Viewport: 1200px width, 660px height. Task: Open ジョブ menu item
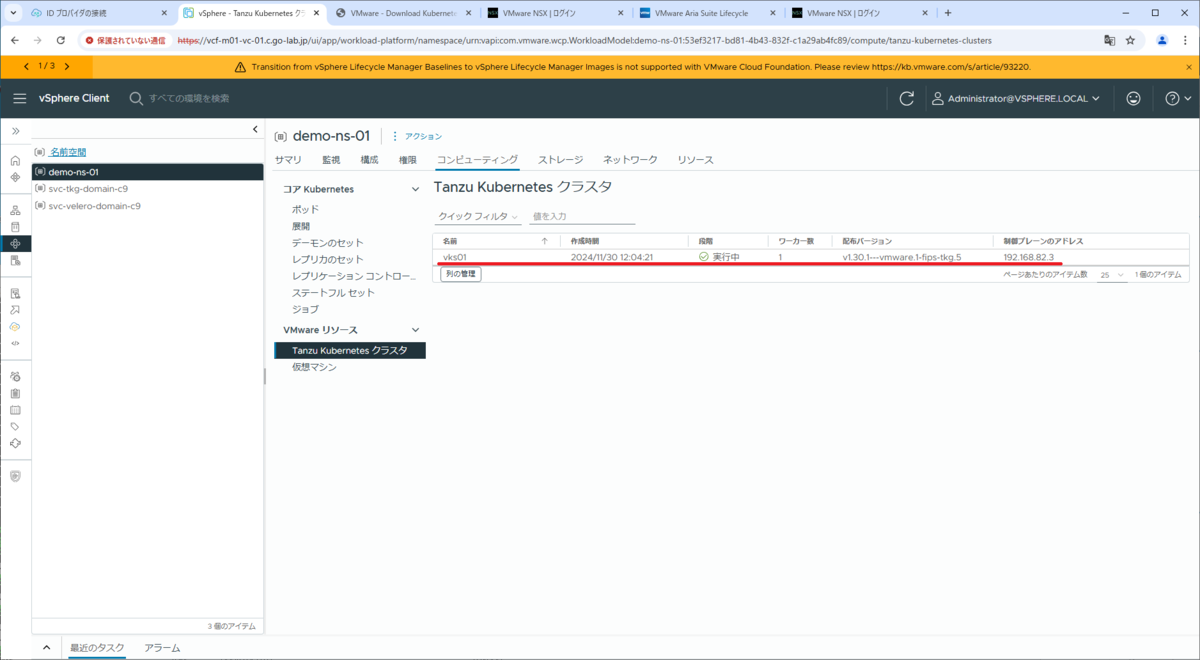(x=305, y=309)
